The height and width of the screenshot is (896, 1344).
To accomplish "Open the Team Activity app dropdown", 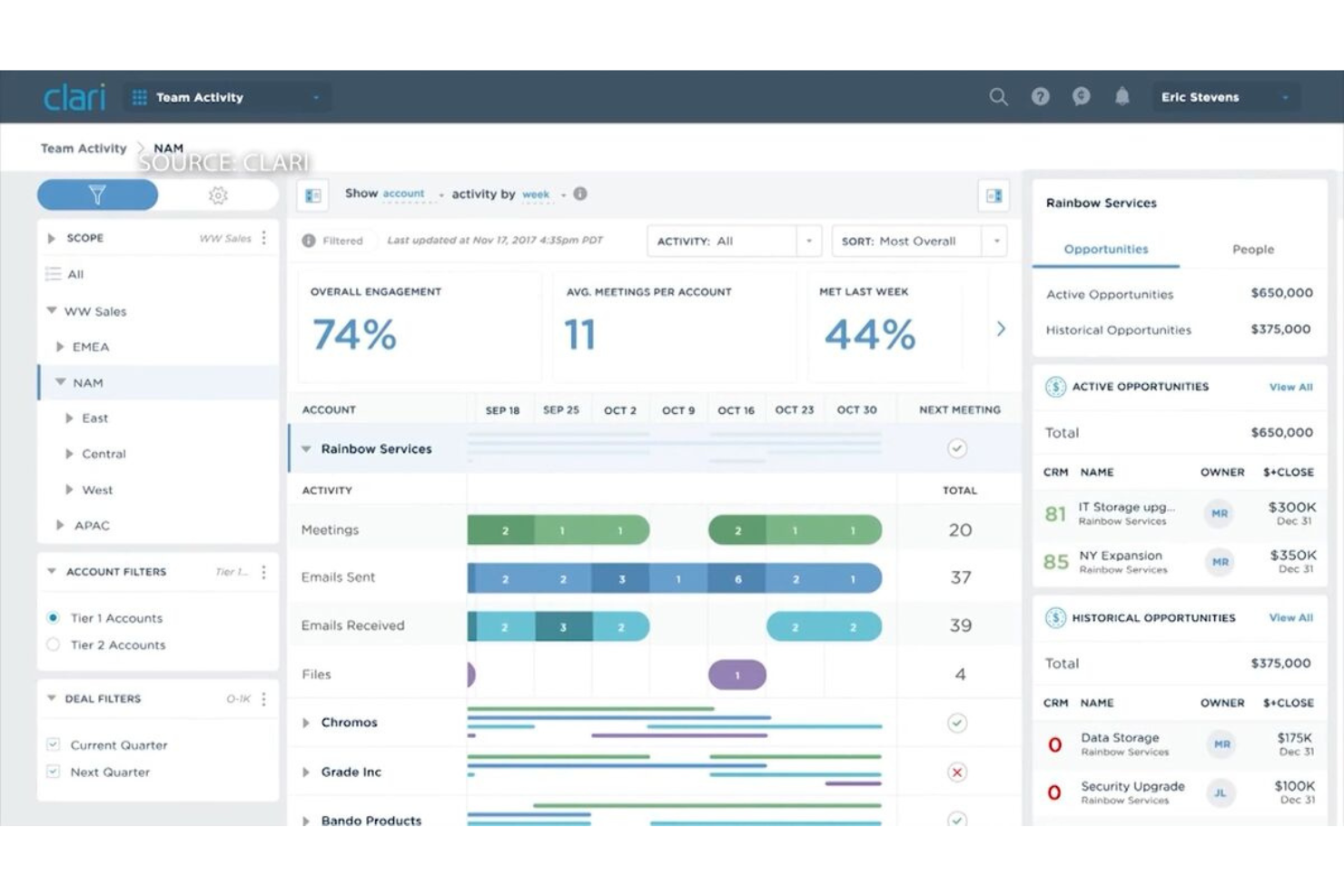I will [227, 97].
